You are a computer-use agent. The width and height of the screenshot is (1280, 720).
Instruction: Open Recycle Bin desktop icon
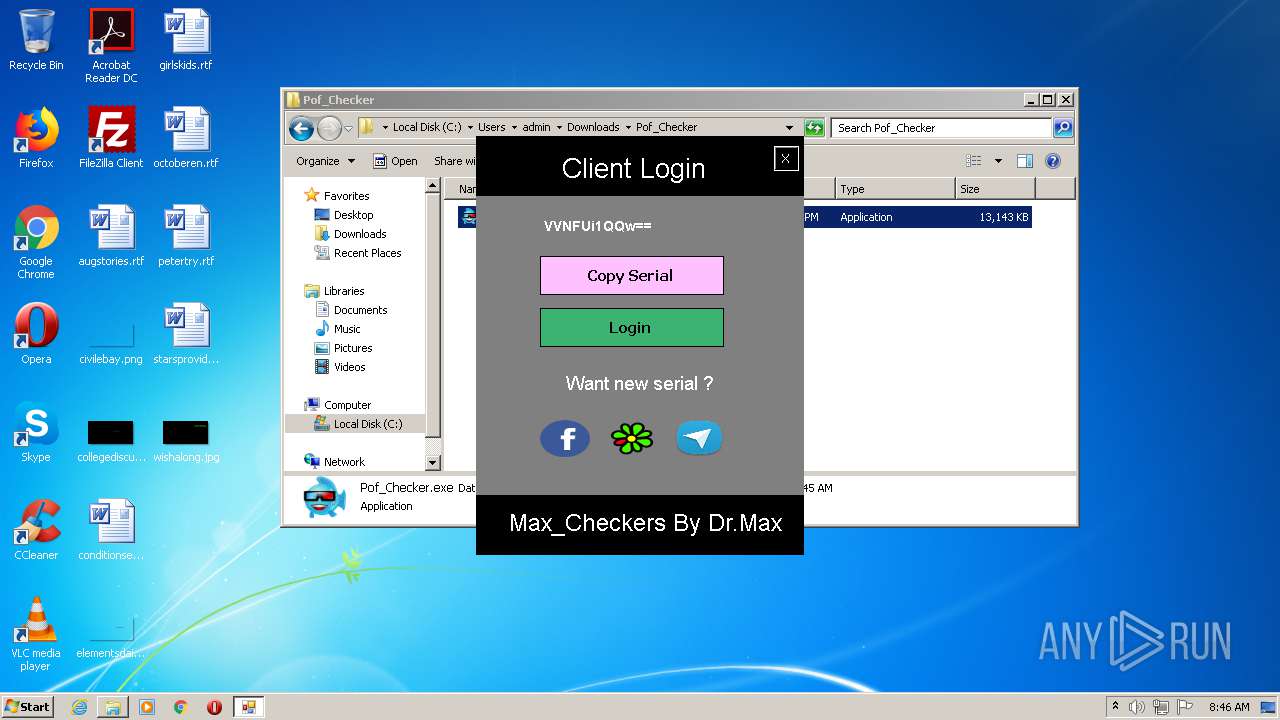[x=36, y=41]
